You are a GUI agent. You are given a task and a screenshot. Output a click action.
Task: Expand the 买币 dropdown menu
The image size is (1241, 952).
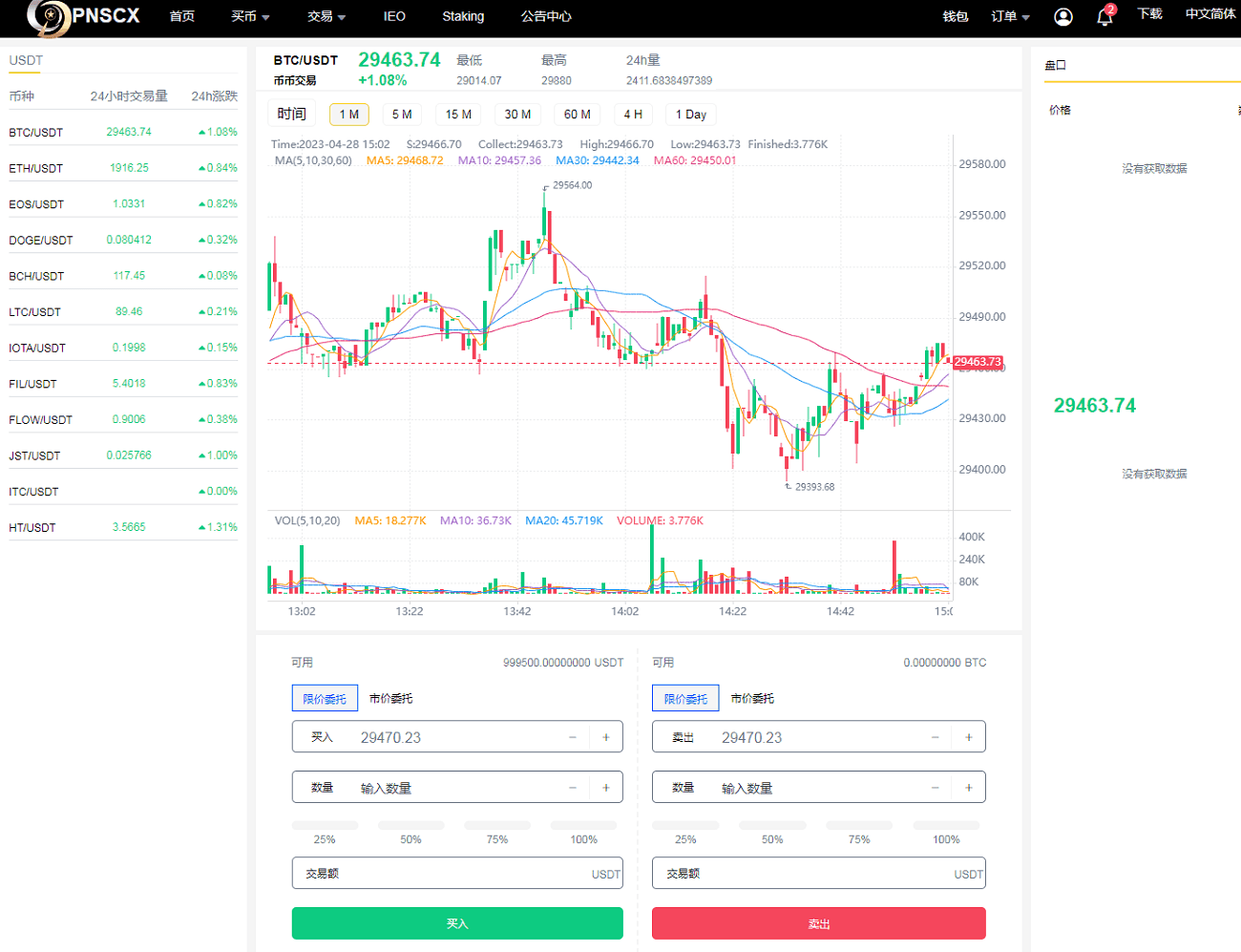tap(250, 16)
